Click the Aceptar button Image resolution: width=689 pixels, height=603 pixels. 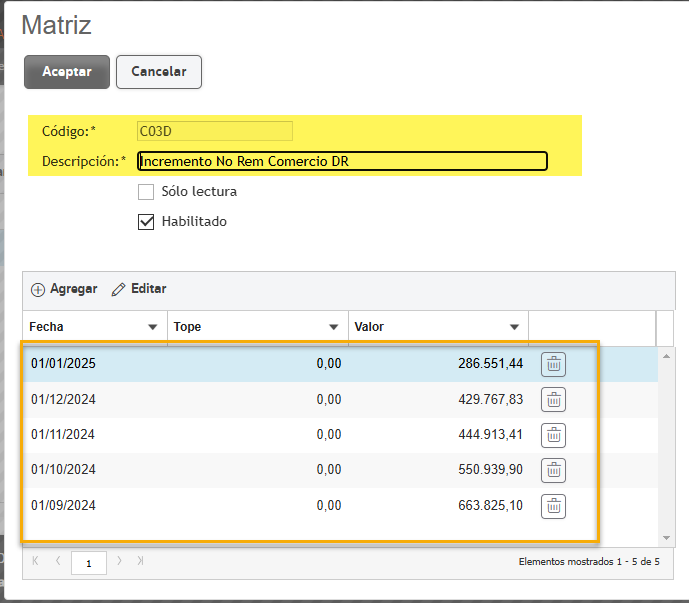[x=67, y=72]
